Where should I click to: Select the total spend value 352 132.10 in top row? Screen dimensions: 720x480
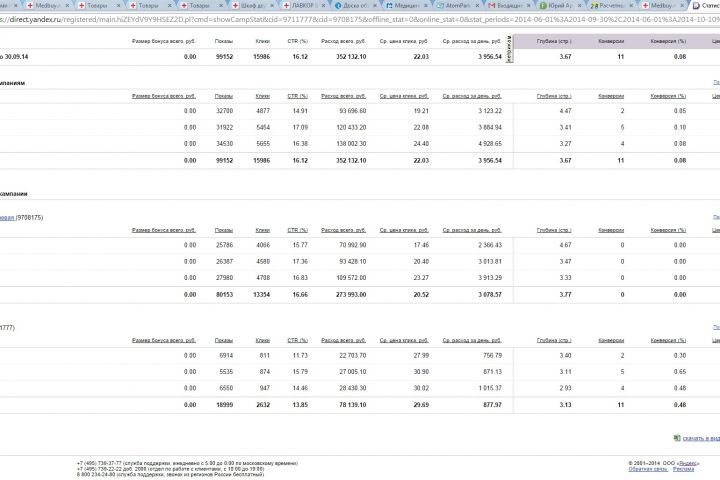(351, 57)
